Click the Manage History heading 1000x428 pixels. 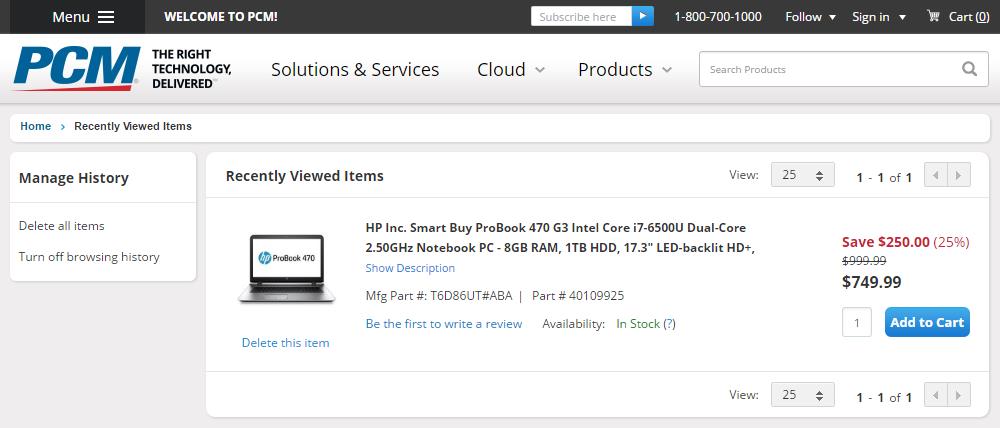[x=74, y=178]
